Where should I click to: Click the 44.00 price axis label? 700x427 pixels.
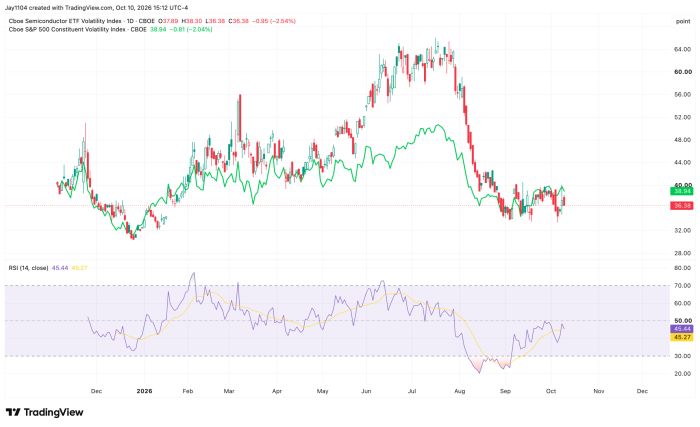pyautogui.click(x=683, y=163)
